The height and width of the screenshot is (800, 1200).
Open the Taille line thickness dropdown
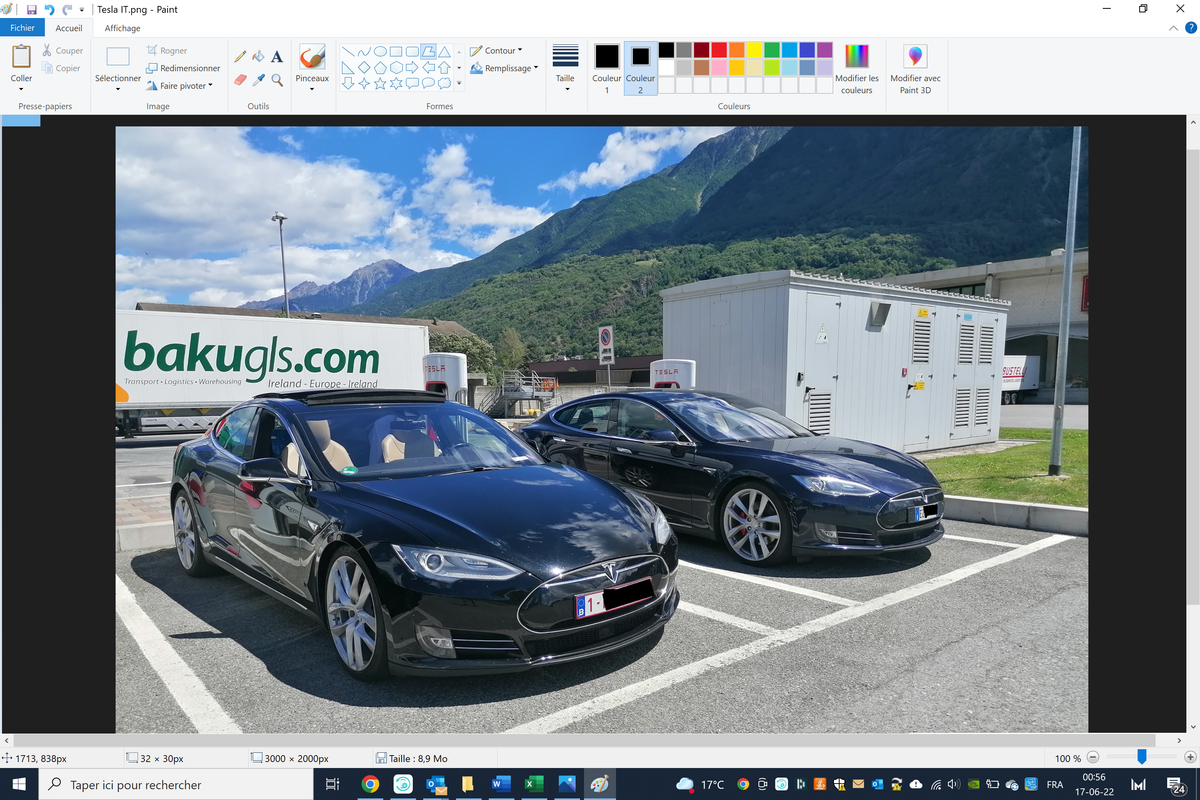tap(566, 69)
